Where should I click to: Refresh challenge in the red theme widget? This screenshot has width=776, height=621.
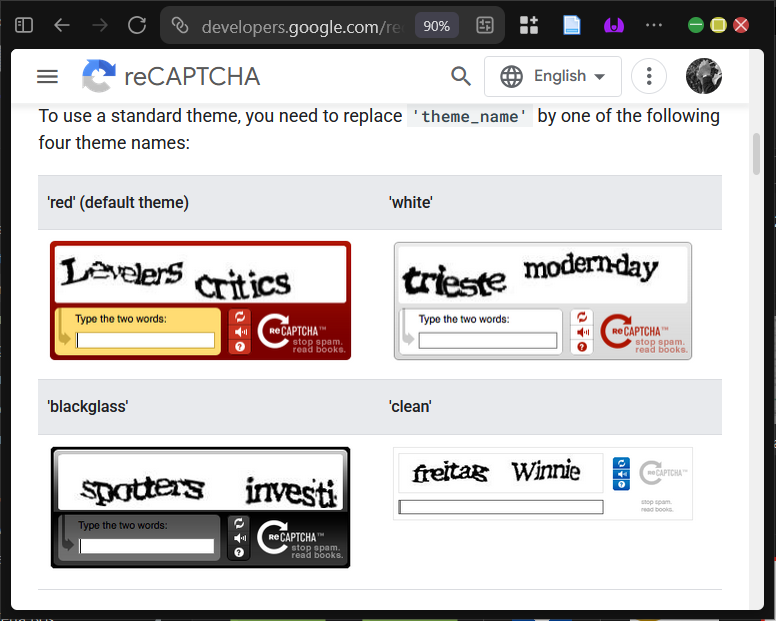point(240,317)
